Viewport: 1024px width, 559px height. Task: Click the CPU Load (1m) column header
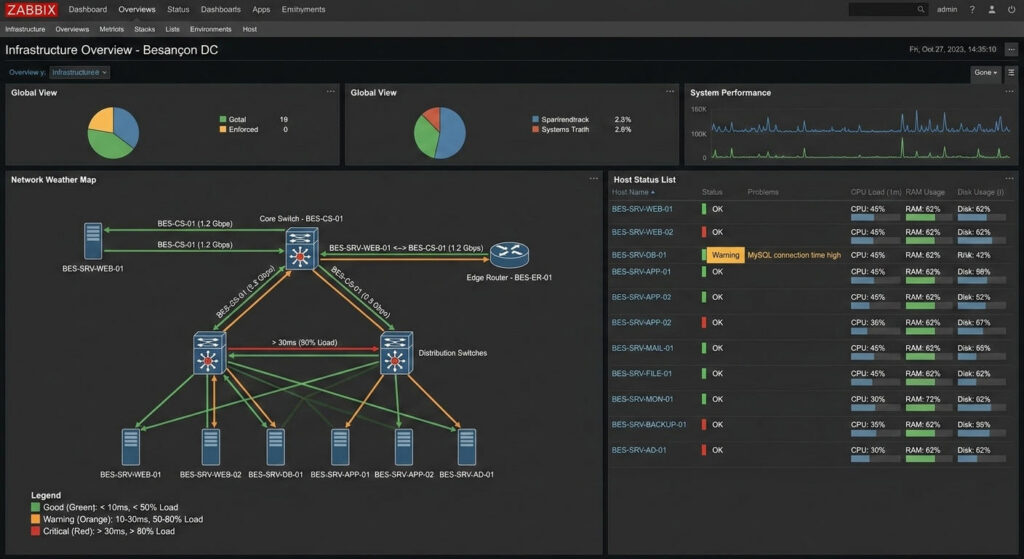coord(876,192)
